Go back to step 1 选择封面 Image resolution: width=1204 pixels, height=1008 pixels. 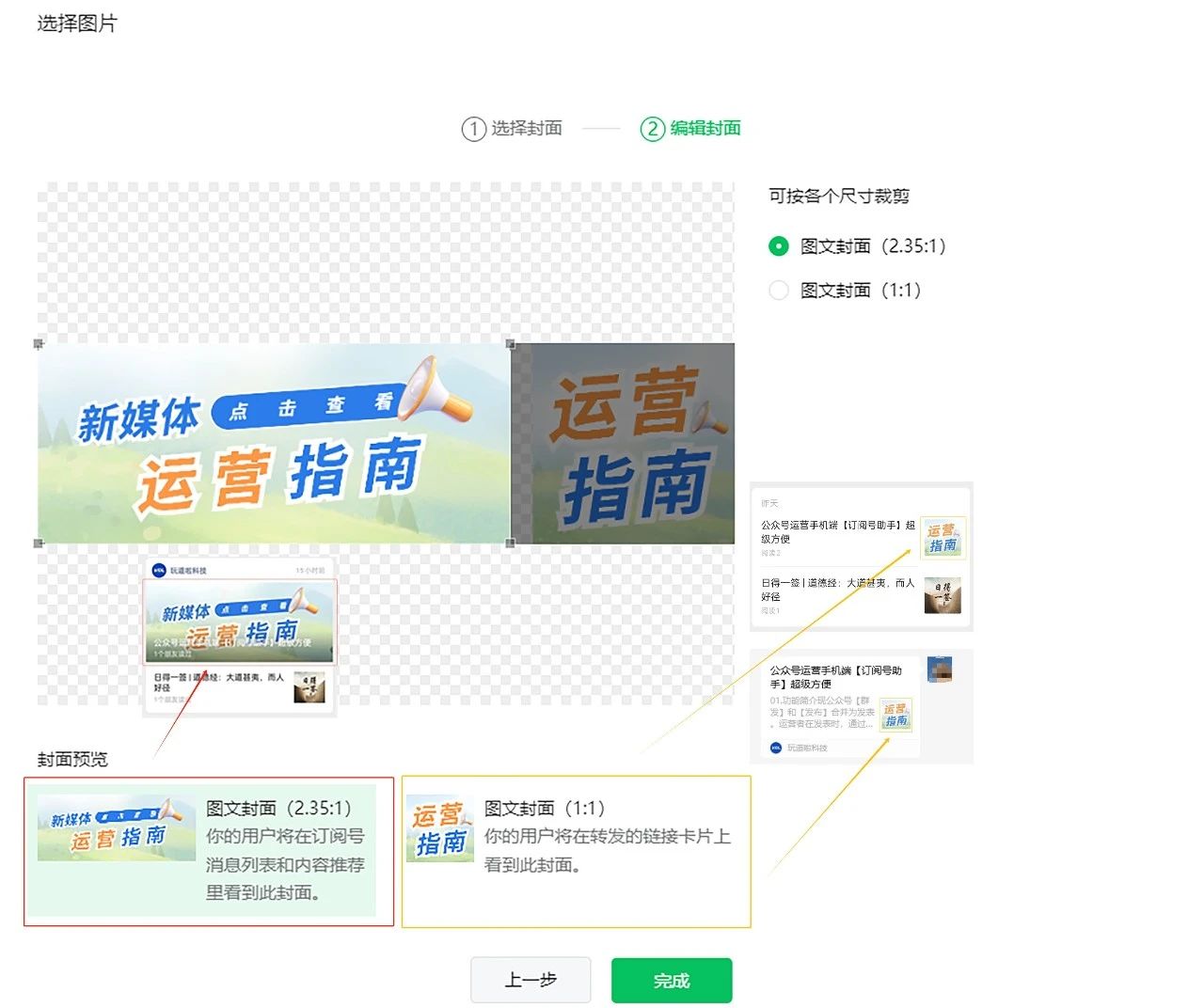(513, 128)
